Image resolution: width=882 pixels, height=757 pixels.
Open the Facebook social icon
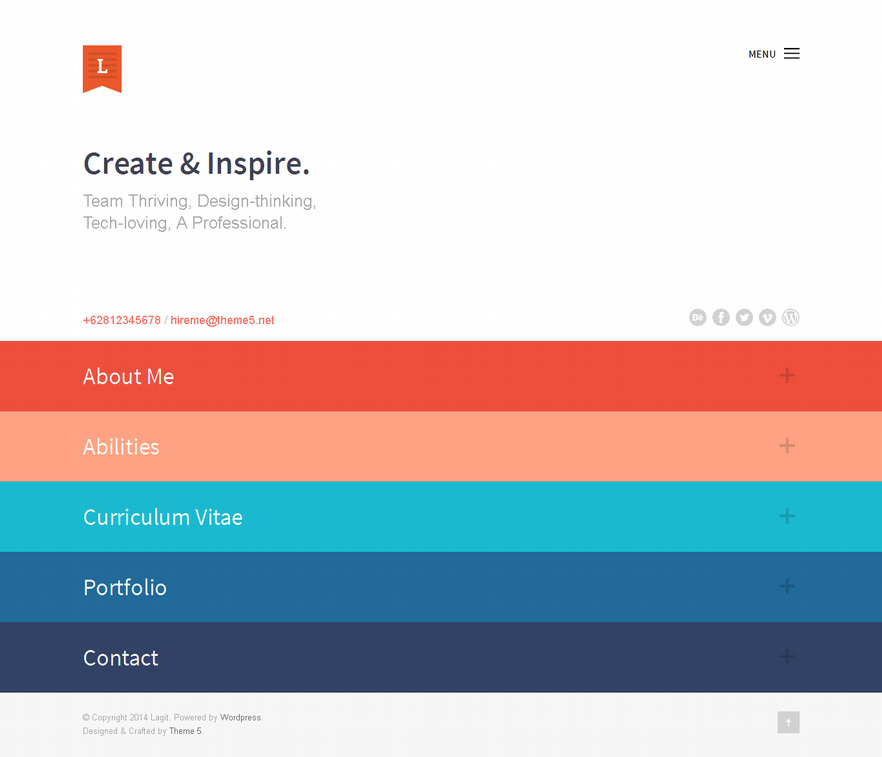(x=721, y=317)
